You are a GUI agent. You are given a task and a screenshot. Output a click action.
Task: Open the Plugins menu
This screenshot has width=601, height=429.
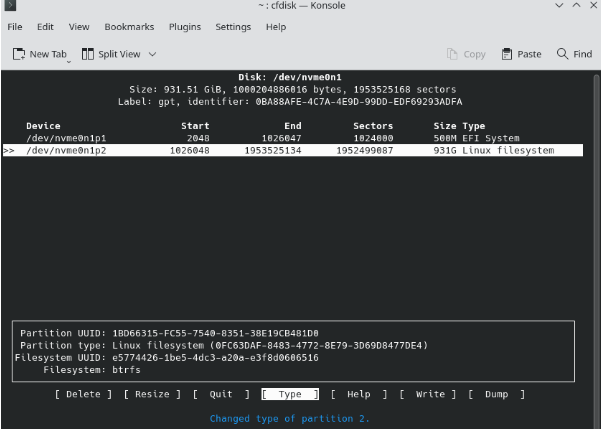185,27
